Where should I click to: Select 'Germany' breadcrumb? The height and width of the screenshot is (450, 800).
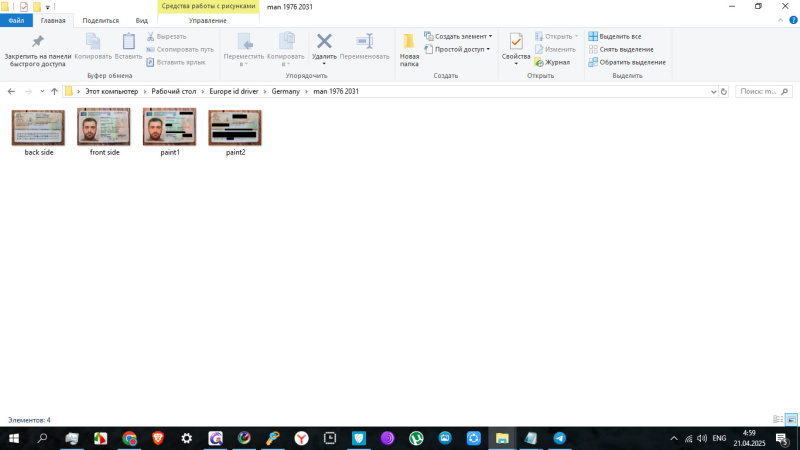[286, 91]
